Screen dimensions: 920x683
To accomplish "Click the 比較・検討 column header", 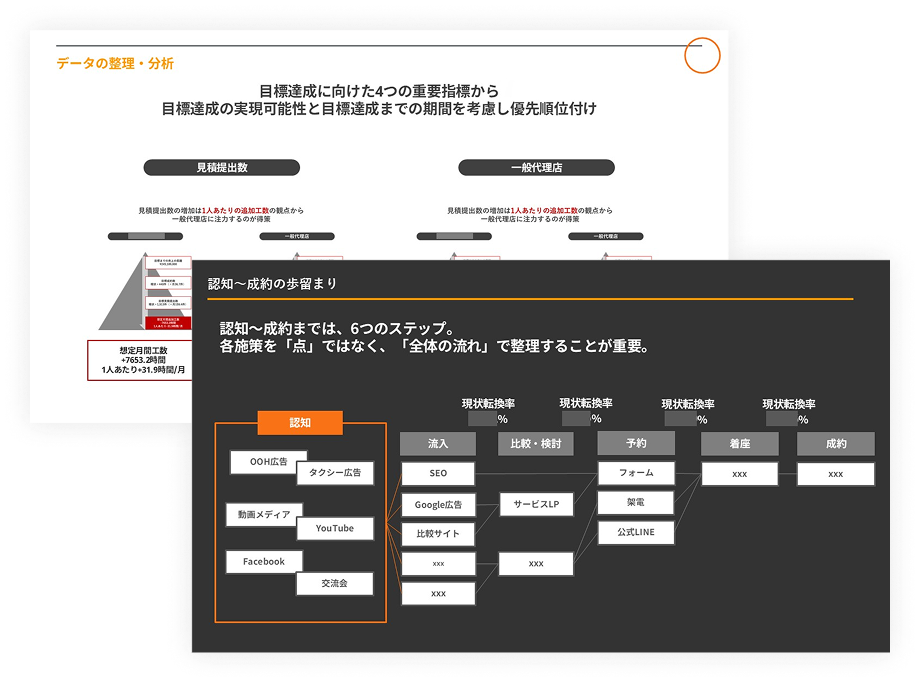I will 536,444.
